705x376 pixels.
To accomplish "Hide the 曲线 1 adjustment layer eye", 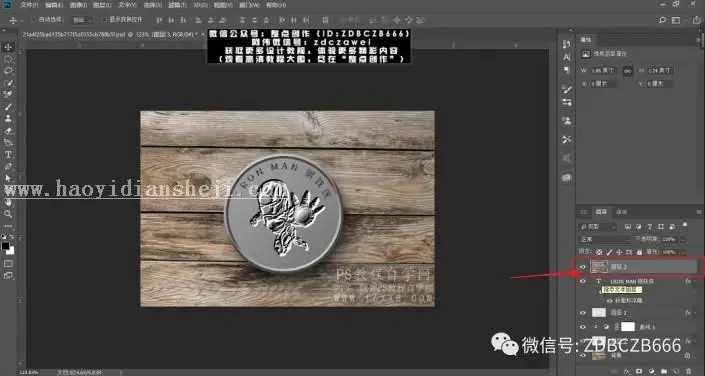I will pos(583,327).
